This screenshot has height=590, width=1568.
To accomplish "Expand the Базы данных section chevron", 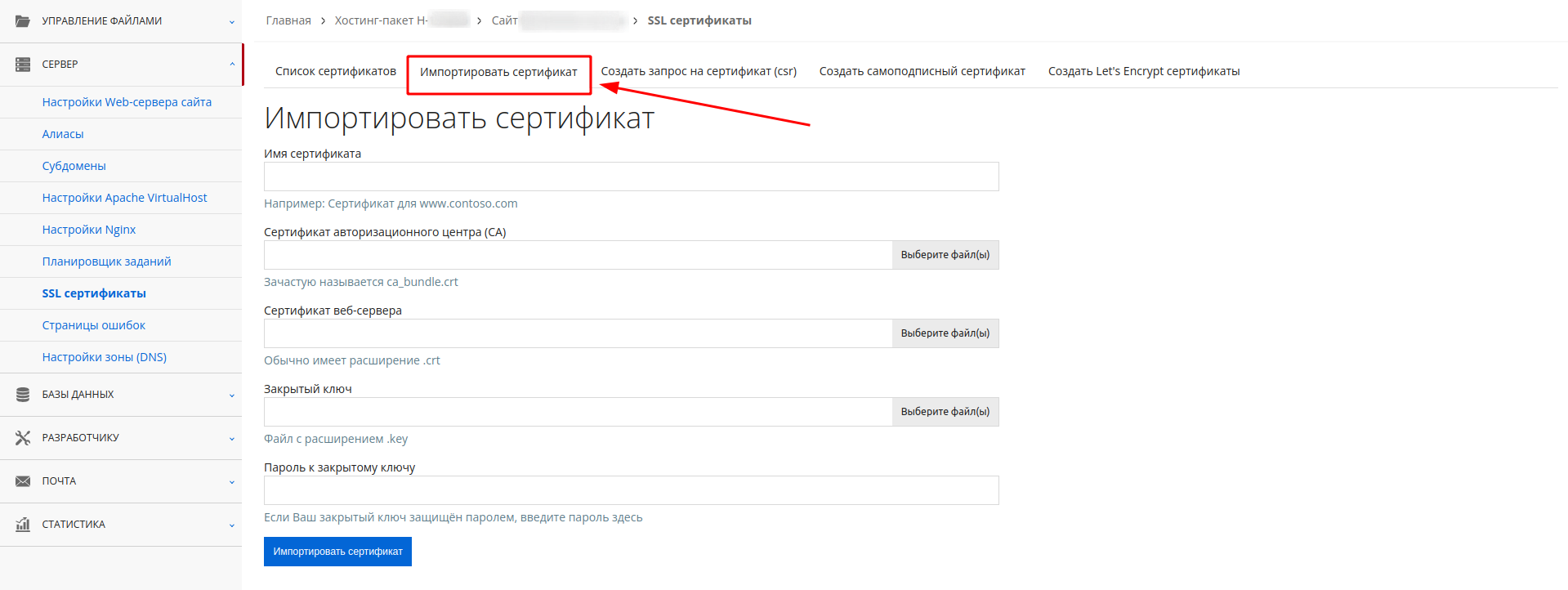I will coord(232,396).
